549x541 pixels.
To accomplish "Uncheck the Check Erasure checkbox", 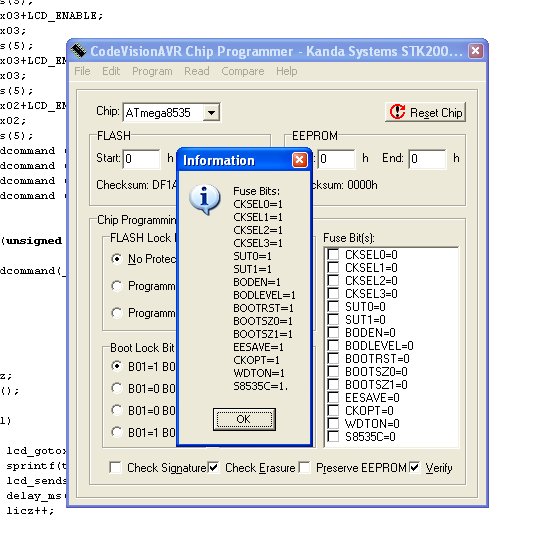I will pos(213,467).
